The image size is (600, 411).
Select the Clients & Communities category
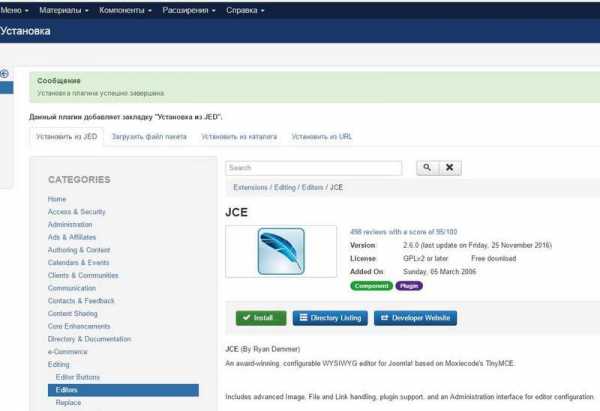point(83,275)
